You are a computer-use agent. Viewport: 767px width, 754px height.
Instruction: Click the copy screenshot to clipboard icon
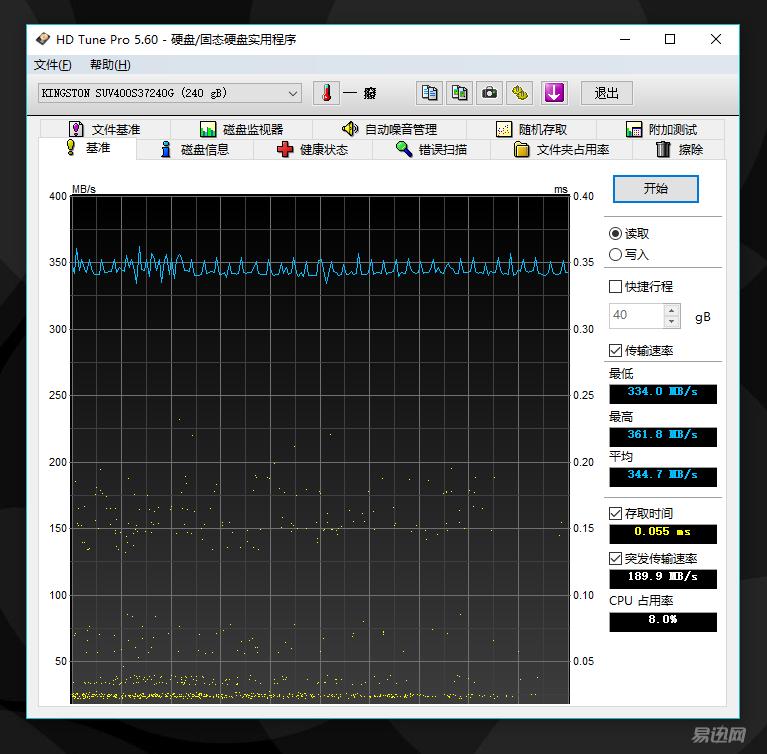click(459, 93)
